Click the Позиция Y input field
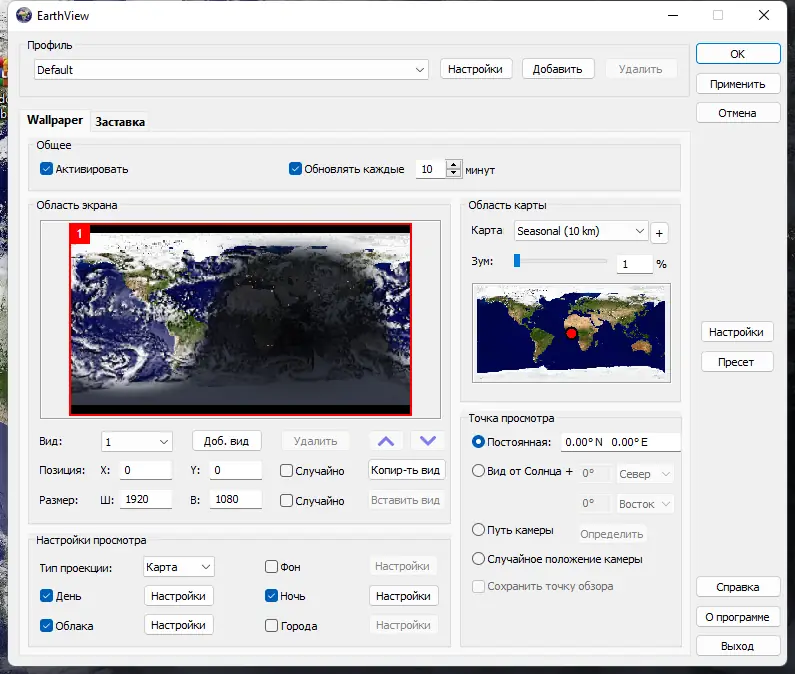 [236, 470]
